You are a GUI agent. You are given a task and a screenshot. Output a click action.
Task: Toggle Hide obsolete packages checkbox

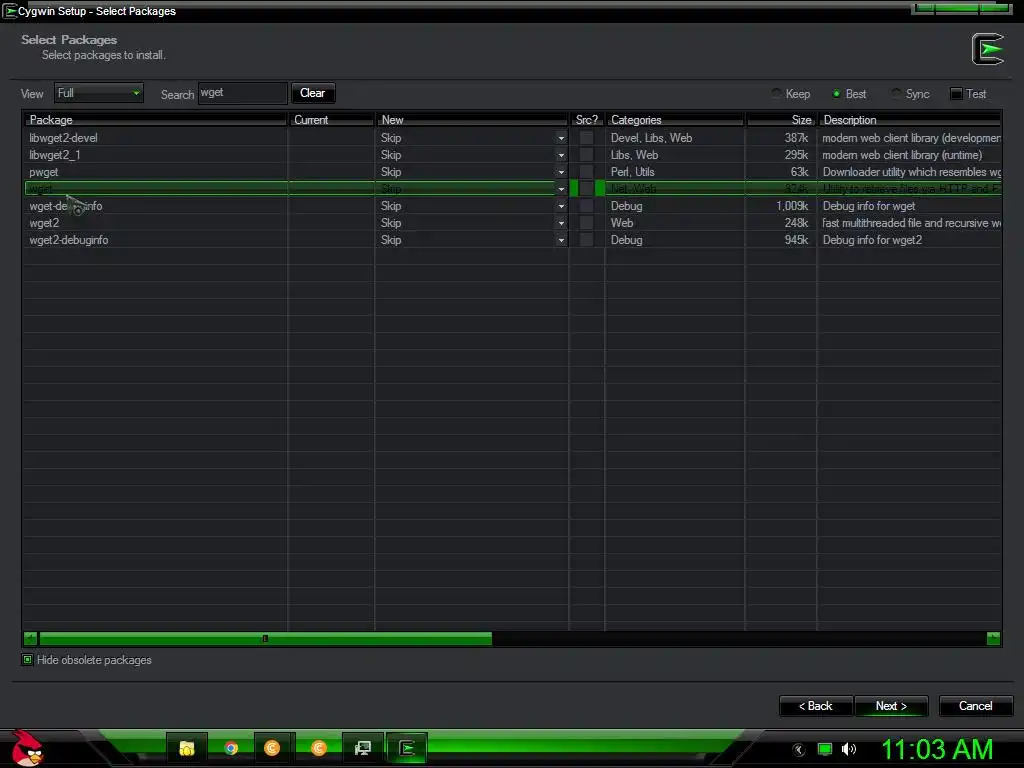(x=27, y=660)
